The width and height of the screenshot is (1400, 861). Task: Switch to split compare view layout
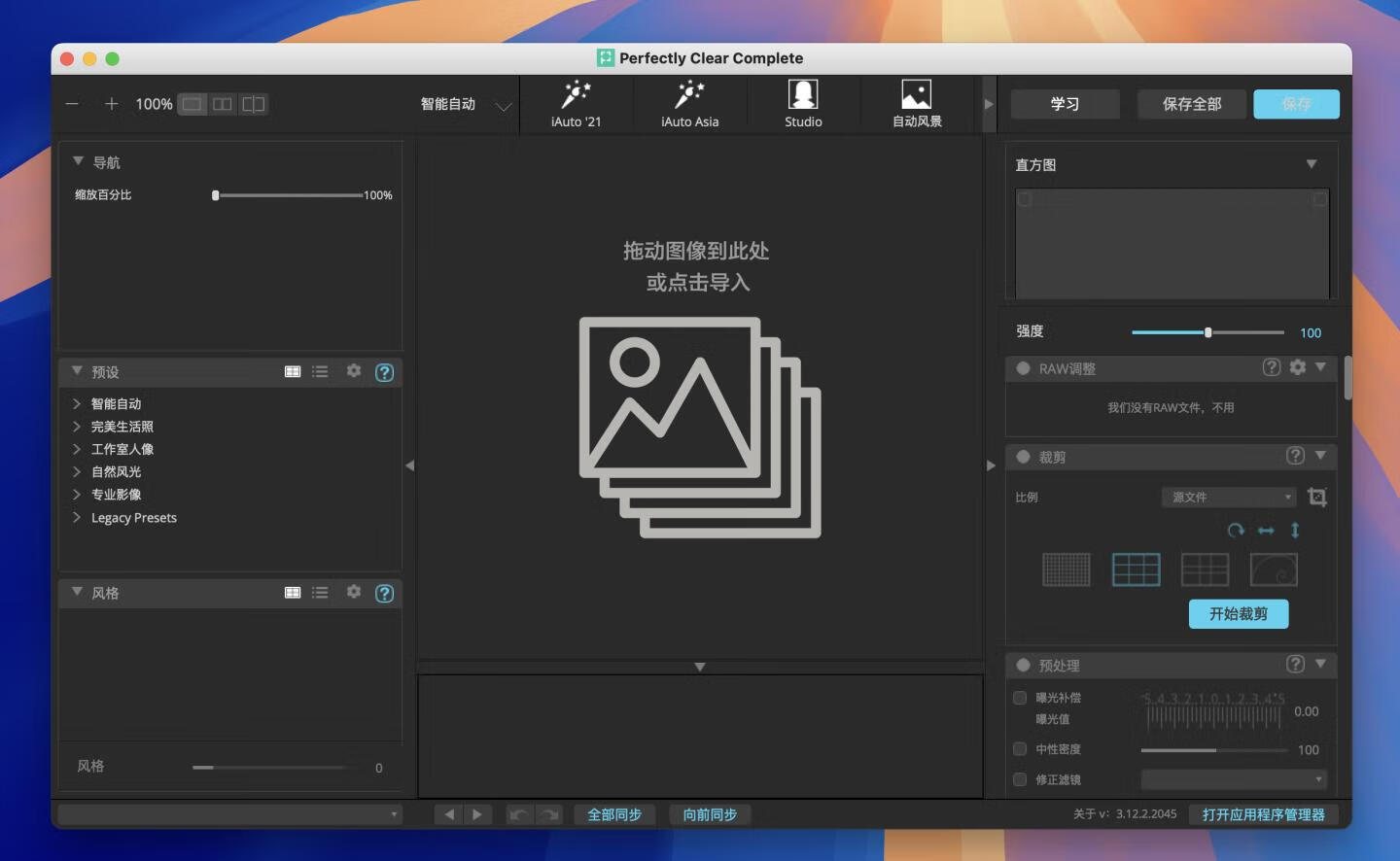pos(253,104)
